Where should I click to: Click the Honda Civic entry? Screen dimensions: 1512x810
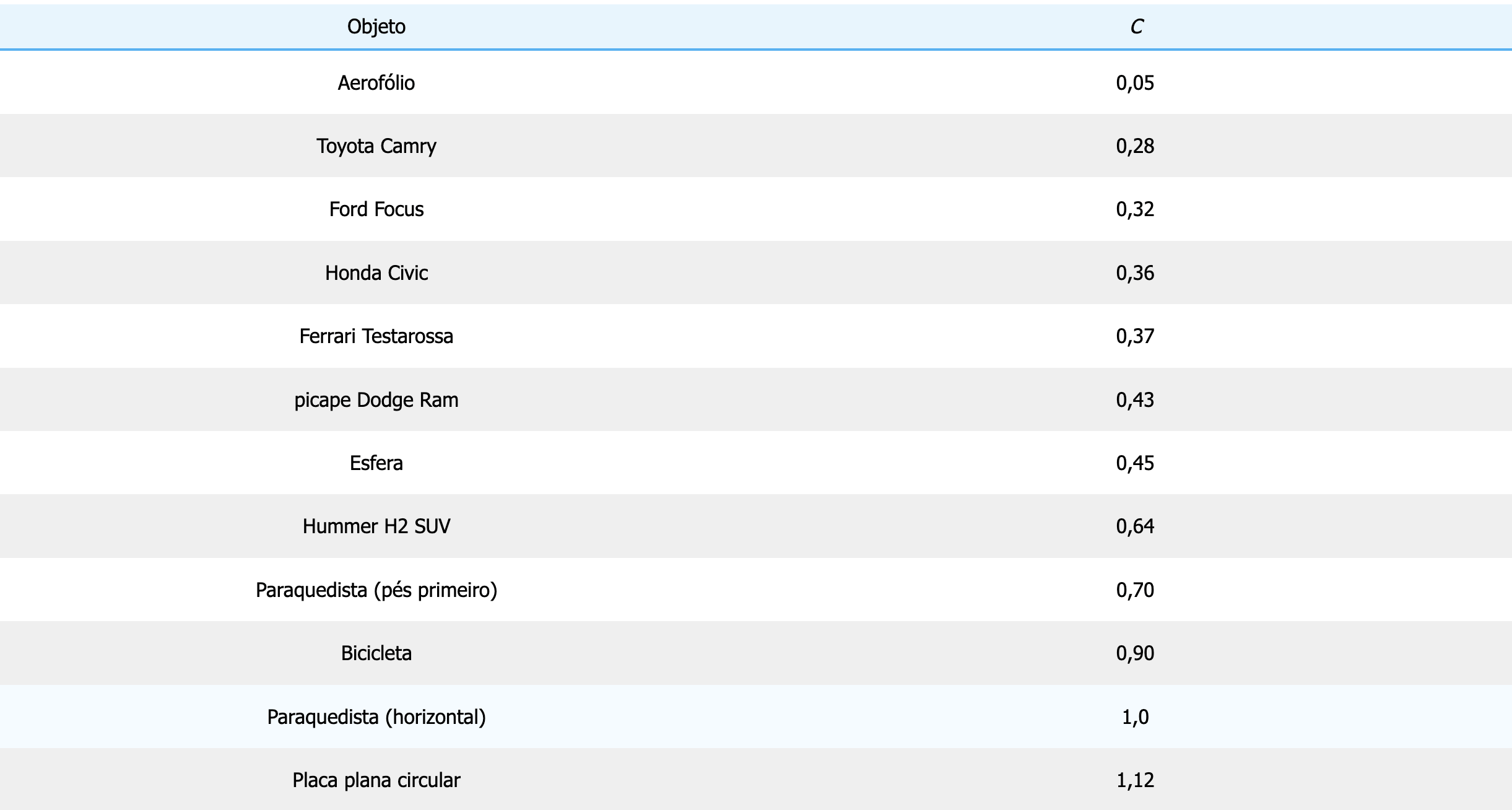[376, 273]
